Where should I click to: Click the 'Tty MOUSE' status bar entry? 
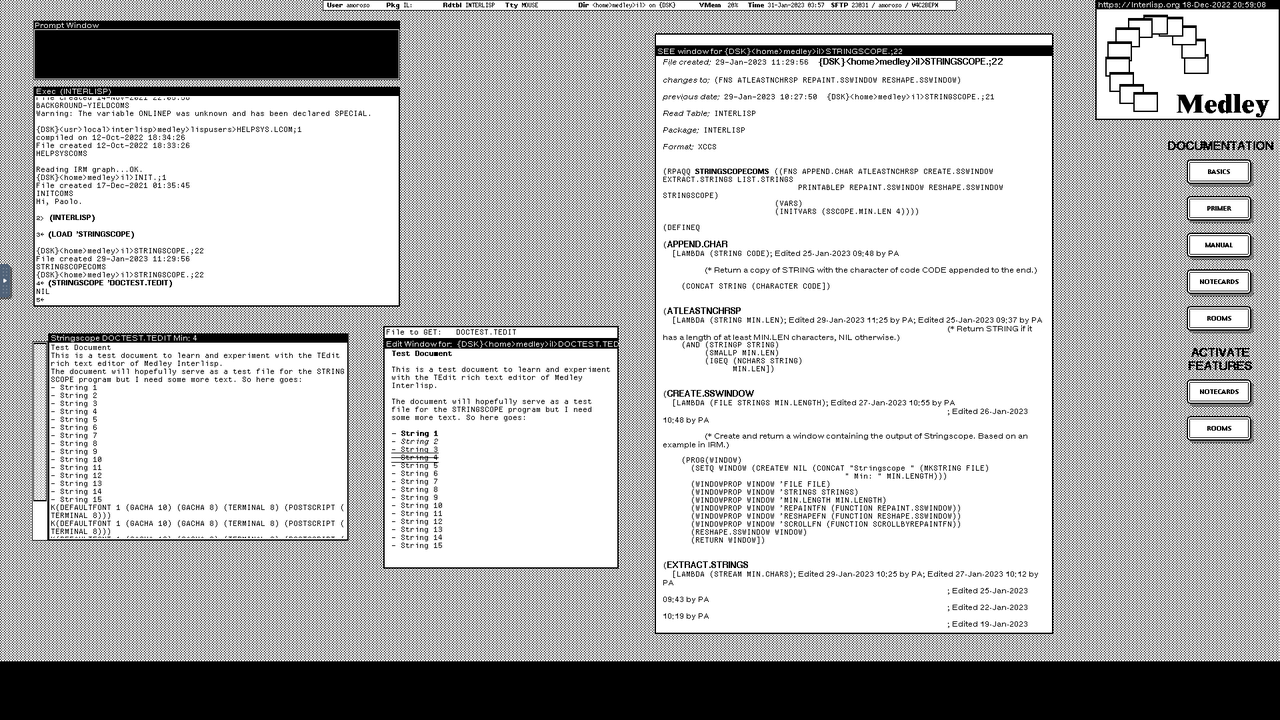pyautogui.click(x=522, y=5)
